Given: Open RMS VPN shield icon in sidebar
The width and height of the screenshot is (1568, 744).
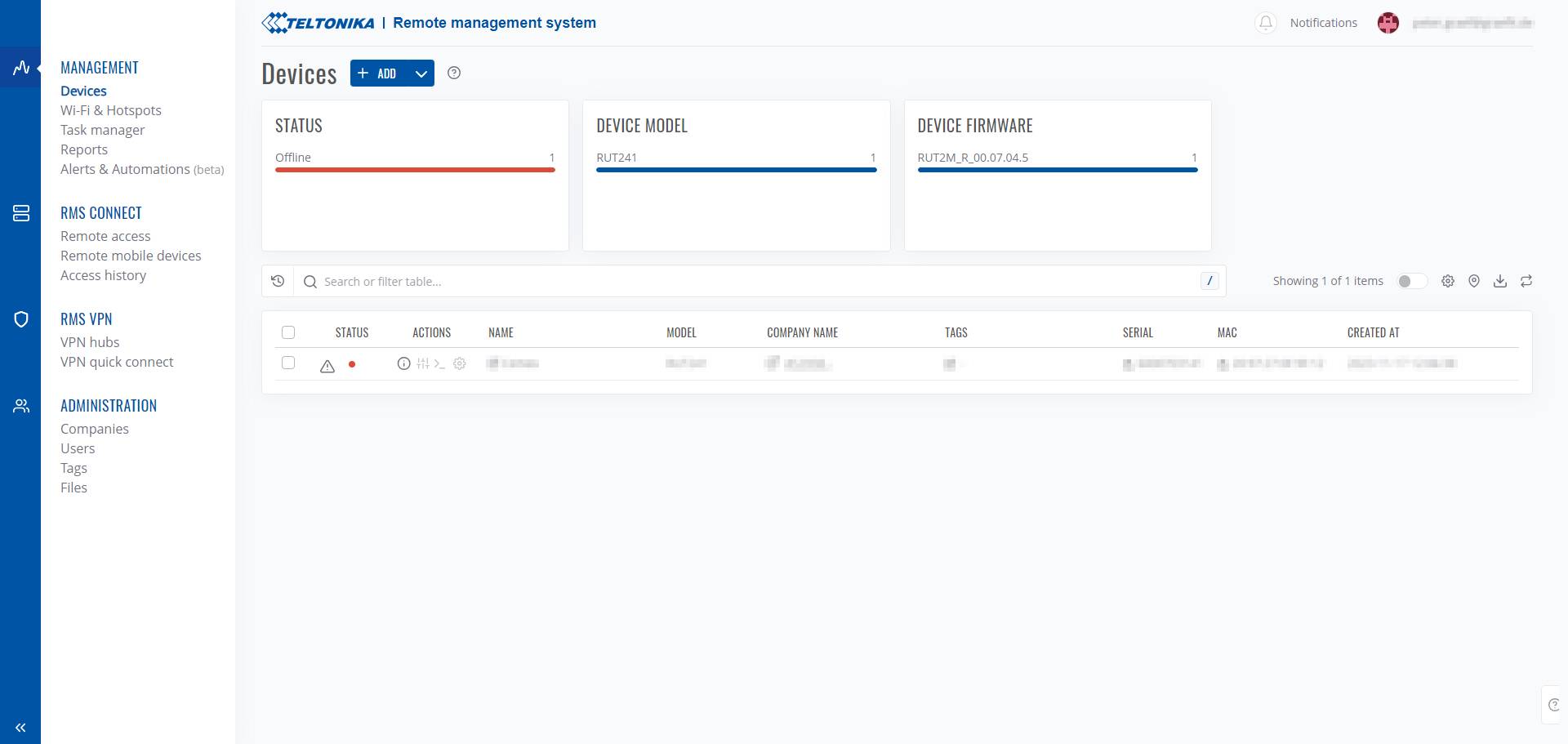Looking at the screenshot, I should 21,319.
